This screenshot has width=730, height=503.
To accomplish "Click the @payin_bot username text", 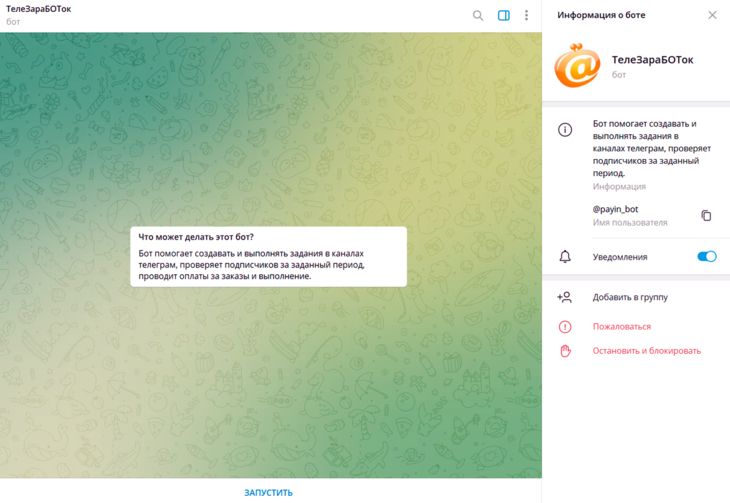I will pyautogui.click(x=615, y=209).
